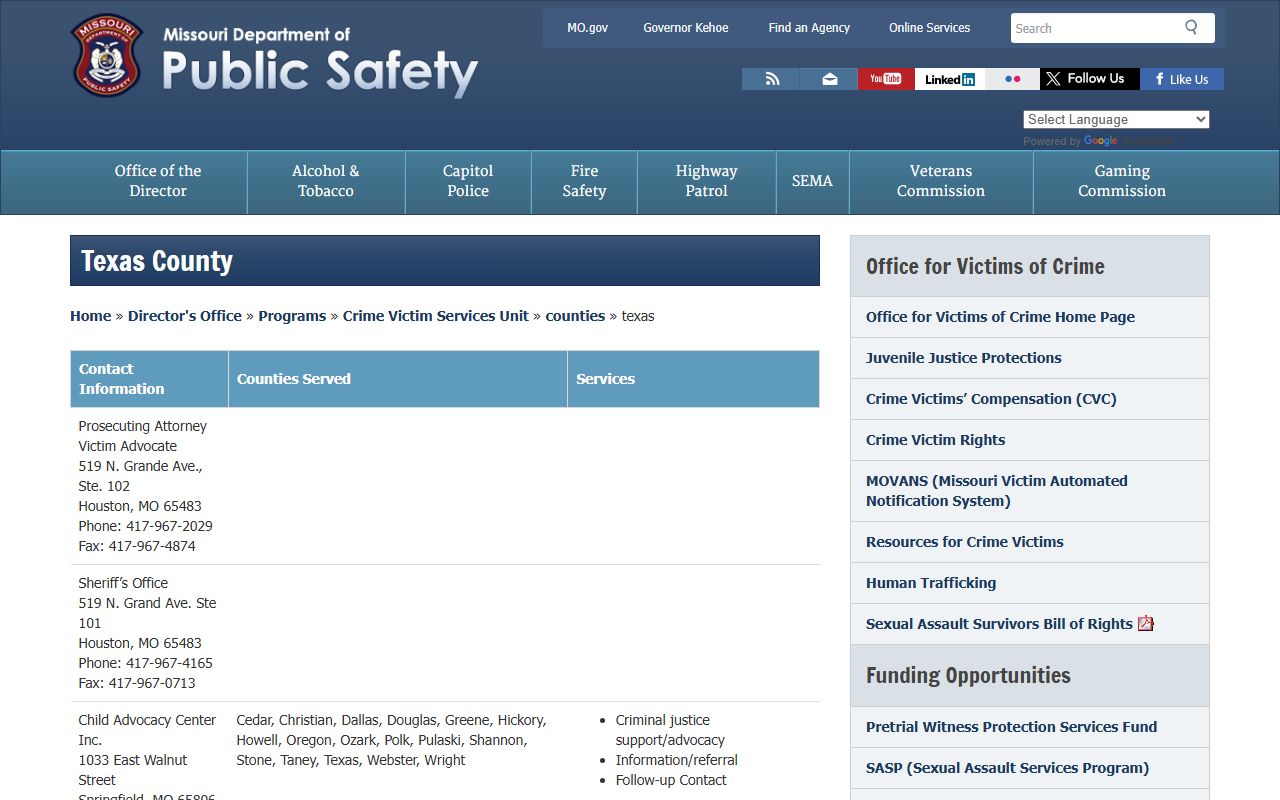The image size is (1280, 800).
Task: Click the X Follow Us button
Action: [x=1090, y=79]
